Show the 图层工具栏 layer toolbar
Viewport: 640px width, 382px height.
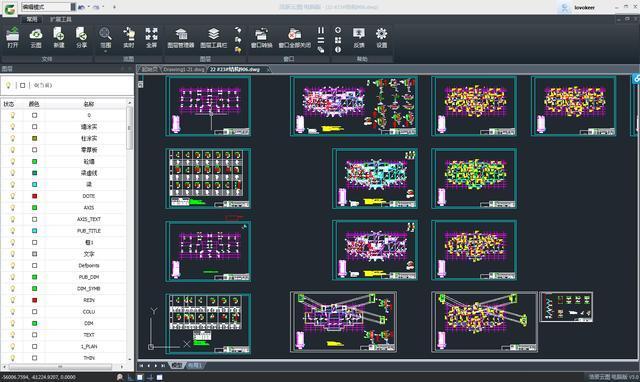pos(213,37)
